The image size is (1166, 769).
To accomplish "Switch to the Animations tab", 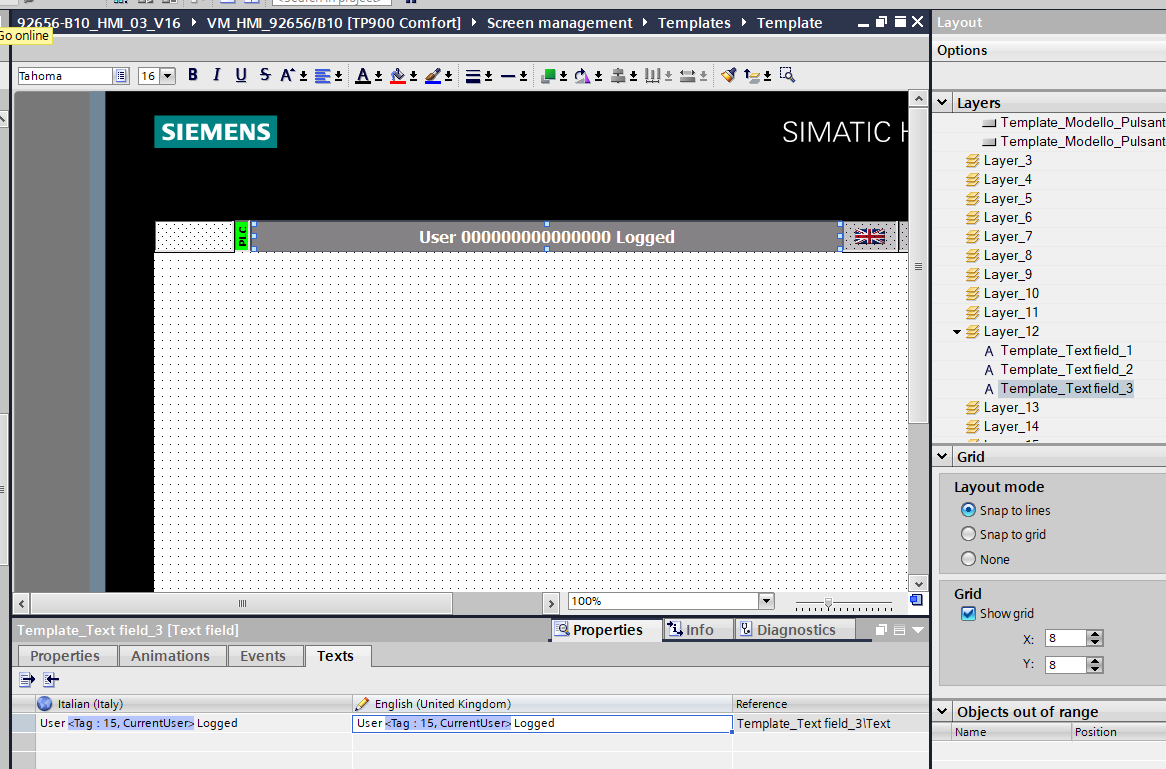I will point(170,656).
